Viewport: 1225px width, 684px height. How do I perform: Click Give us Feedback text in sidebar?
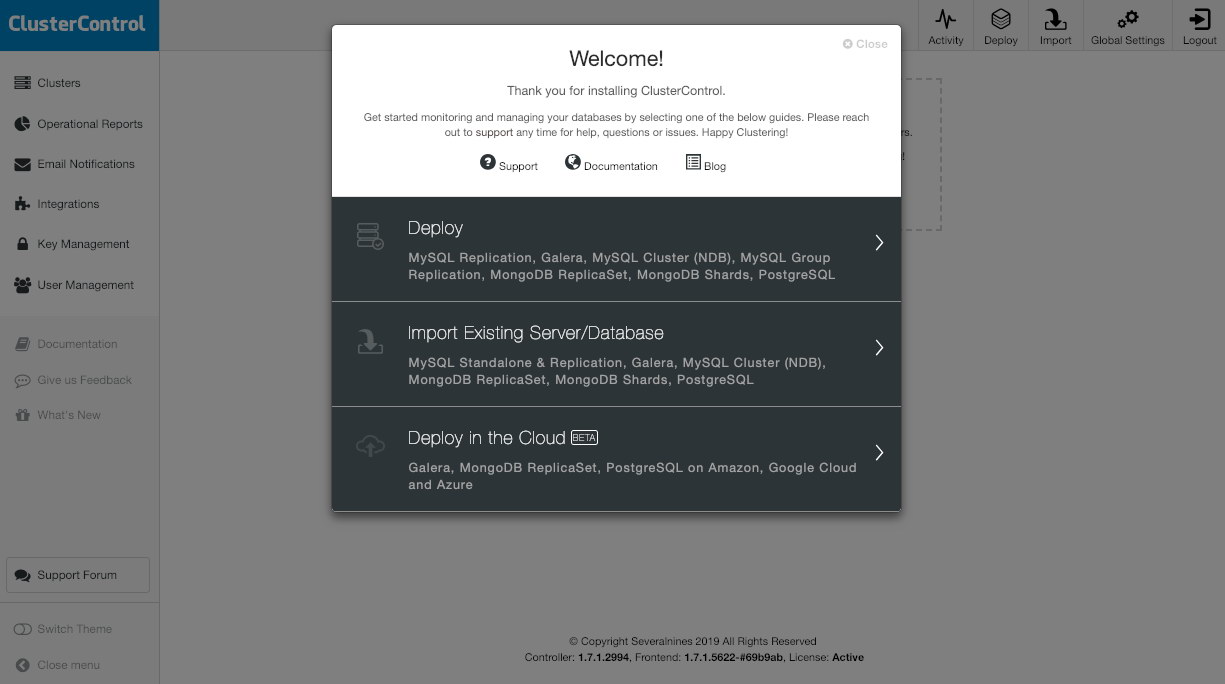tap(85, 380)
